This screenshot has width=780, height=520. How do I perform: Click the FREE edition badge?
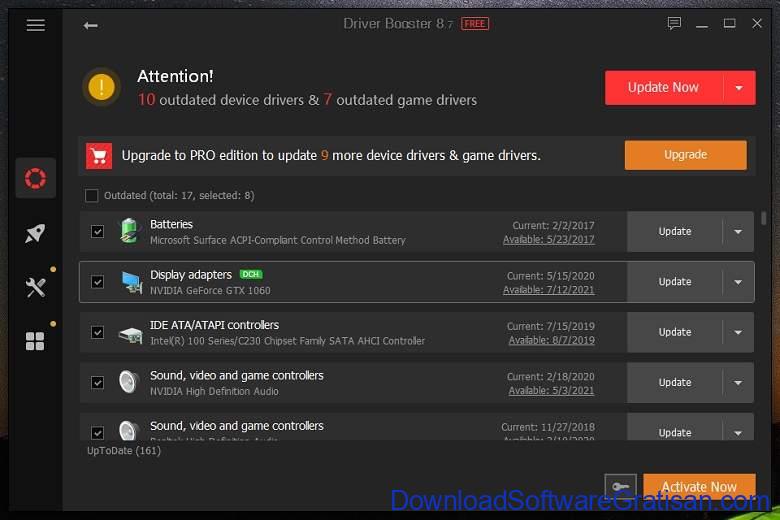[x=475, y=24]
